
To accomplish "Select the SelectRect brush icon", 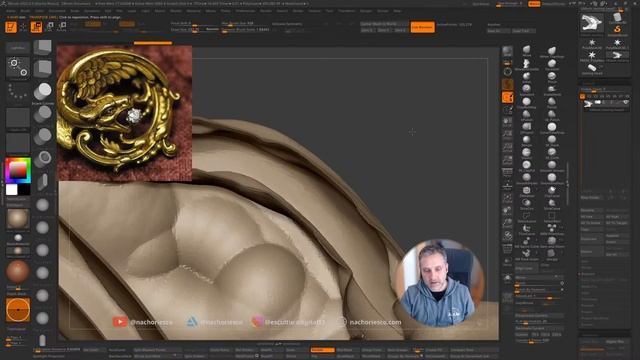I will (552, 216).
